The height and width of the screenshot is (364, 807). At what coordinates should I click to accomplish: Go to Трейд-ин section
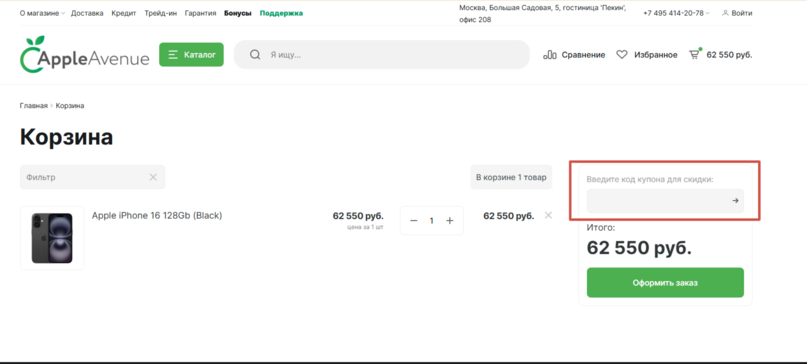(161, 13)
